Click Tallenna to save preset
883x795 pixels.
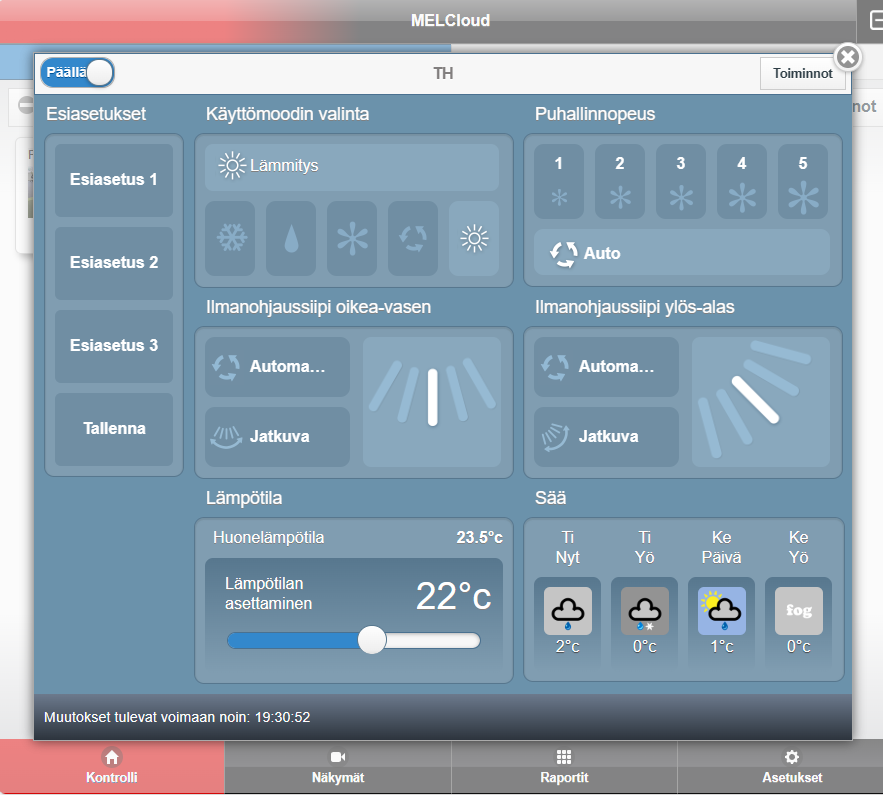point(114,429)
